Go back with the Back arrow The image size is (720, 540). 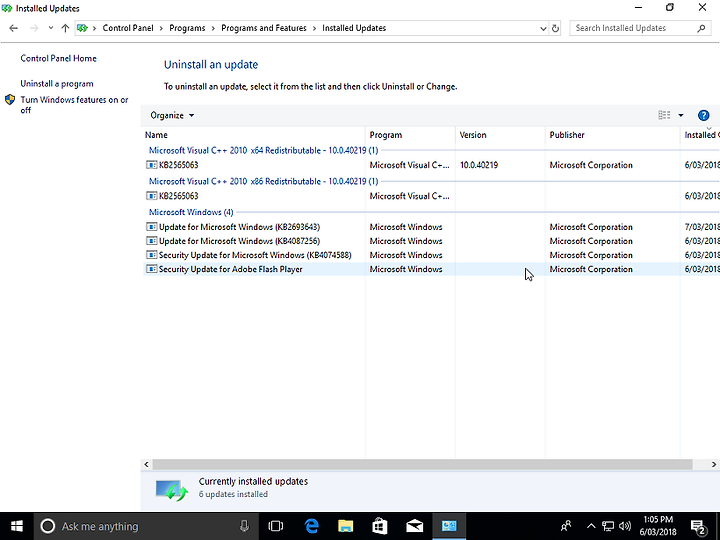[13, 28]
